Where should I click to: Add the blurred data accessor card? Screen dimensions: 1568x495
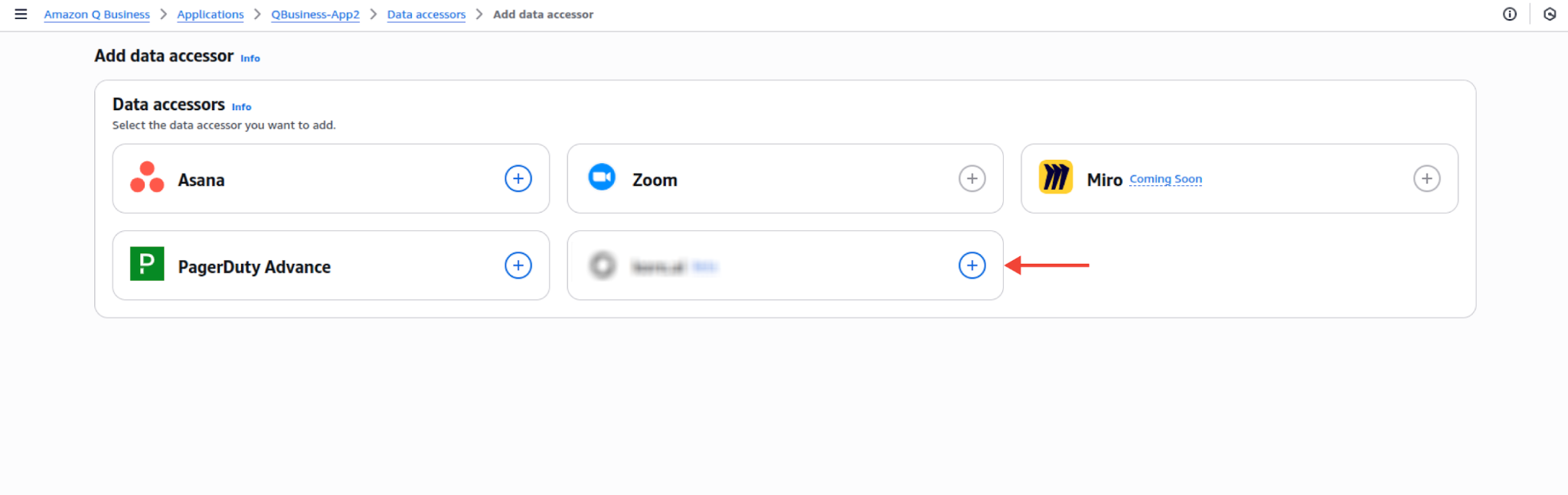point(972,265)
